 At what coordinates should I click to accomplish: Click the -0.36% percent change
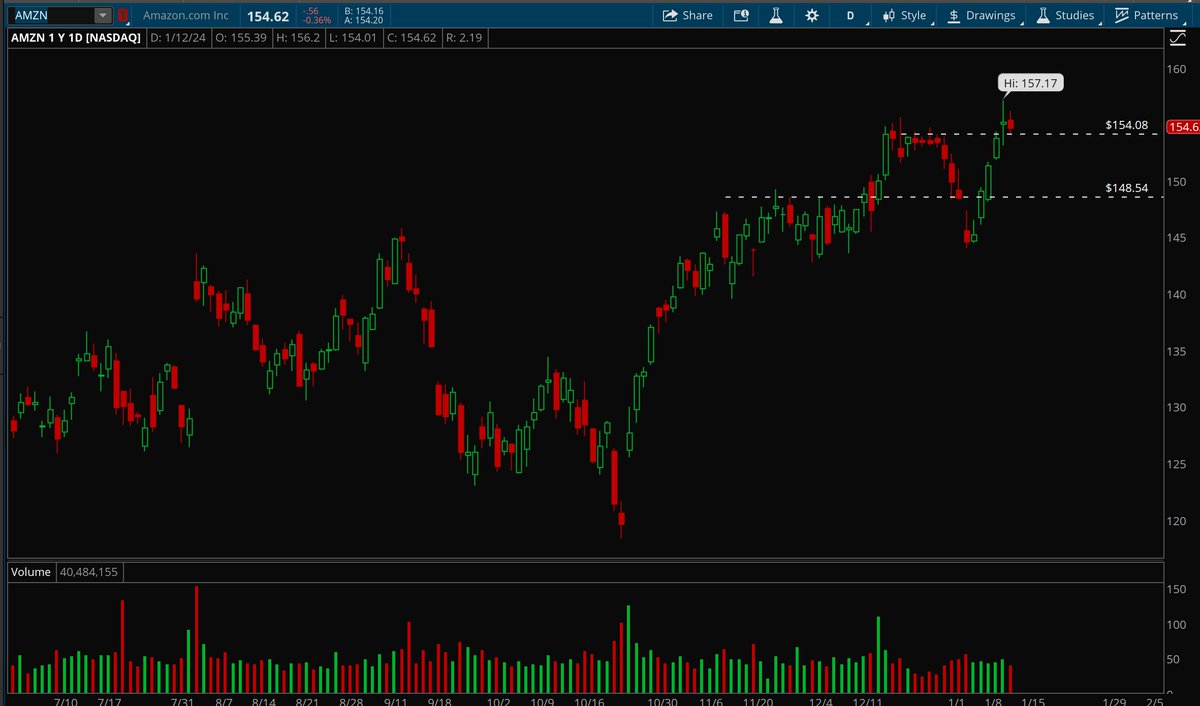pyautogui.click(x=315, y=20)
